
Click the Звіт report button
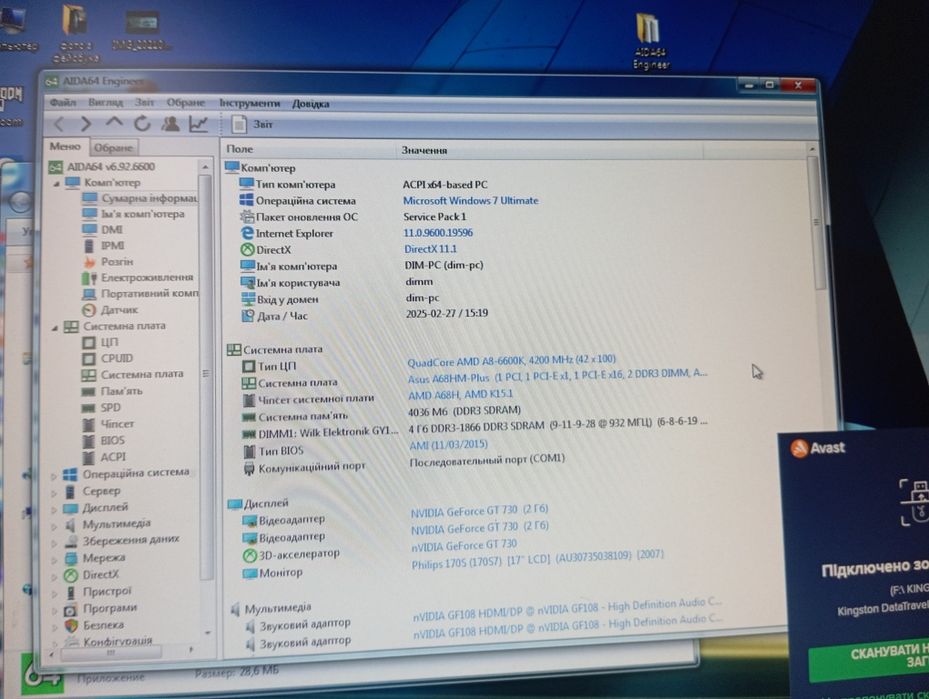tap(252, 124)
